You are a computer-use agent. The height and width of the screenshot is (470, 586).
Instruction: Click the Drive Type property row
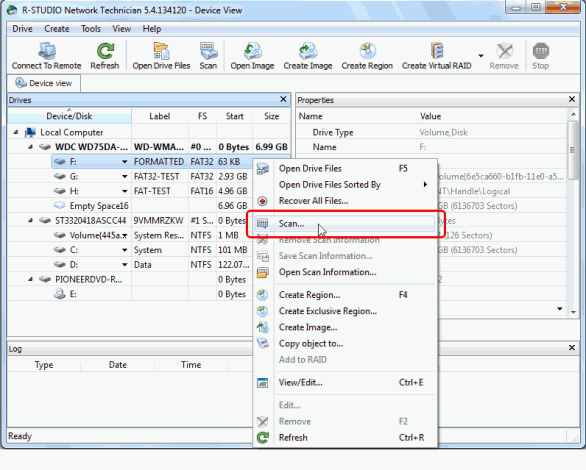coord(432,132)
